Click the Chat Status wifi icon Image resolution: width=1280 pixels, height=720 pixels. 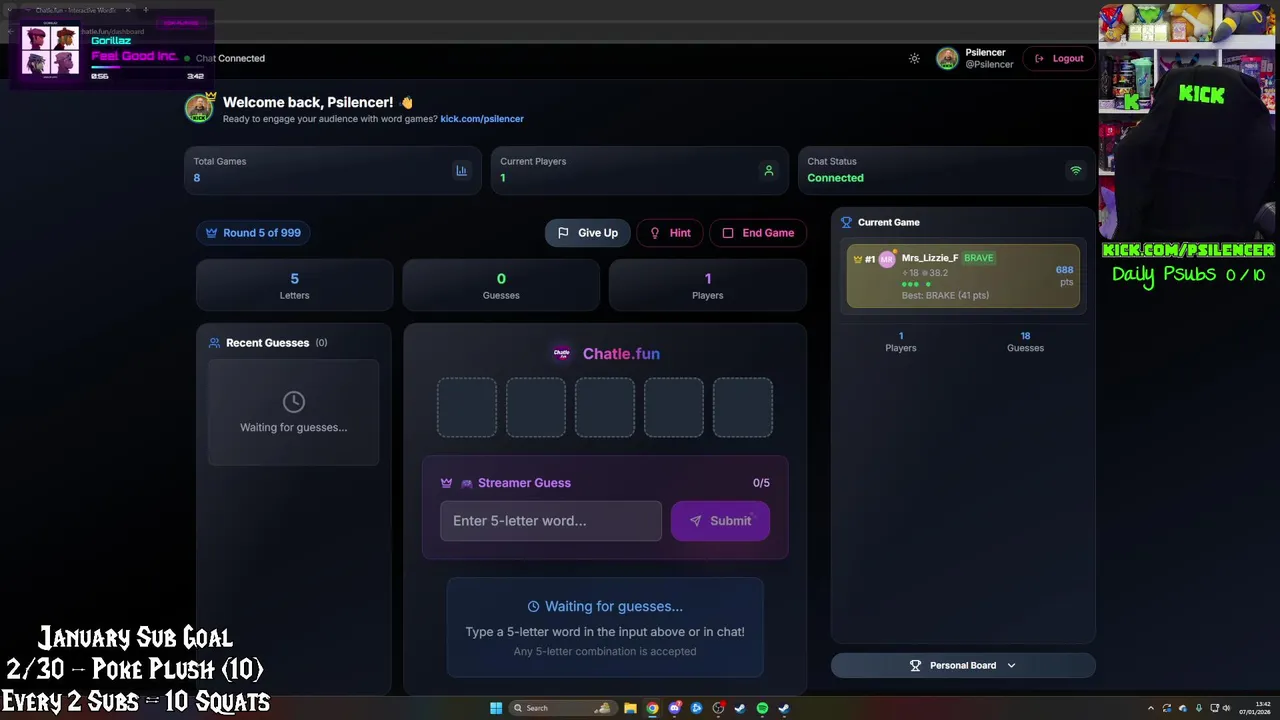(x=1076, y=170)
